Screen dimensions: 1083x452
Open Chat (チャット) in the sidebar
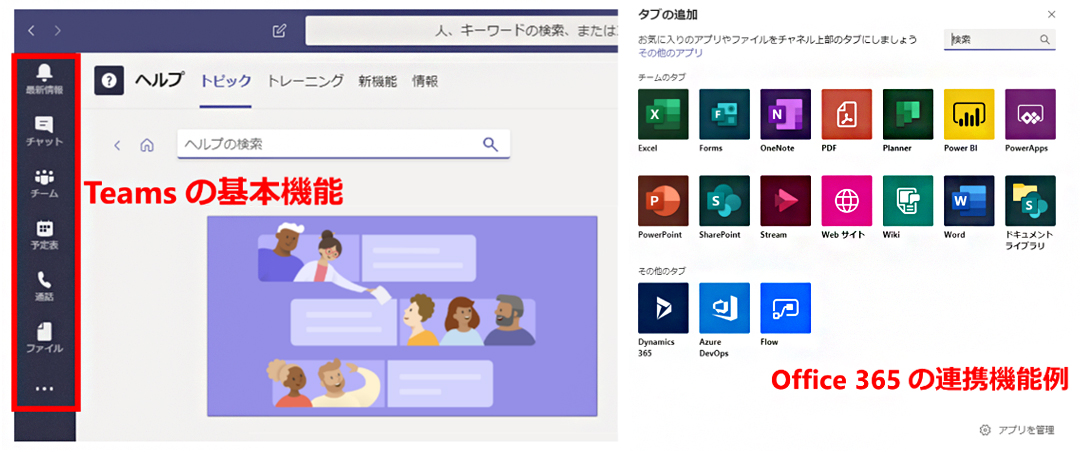point(44,131)
